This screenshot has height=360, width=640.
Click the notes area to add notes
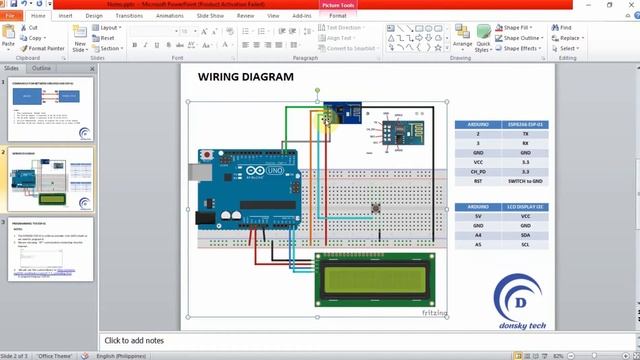point(367,340)
